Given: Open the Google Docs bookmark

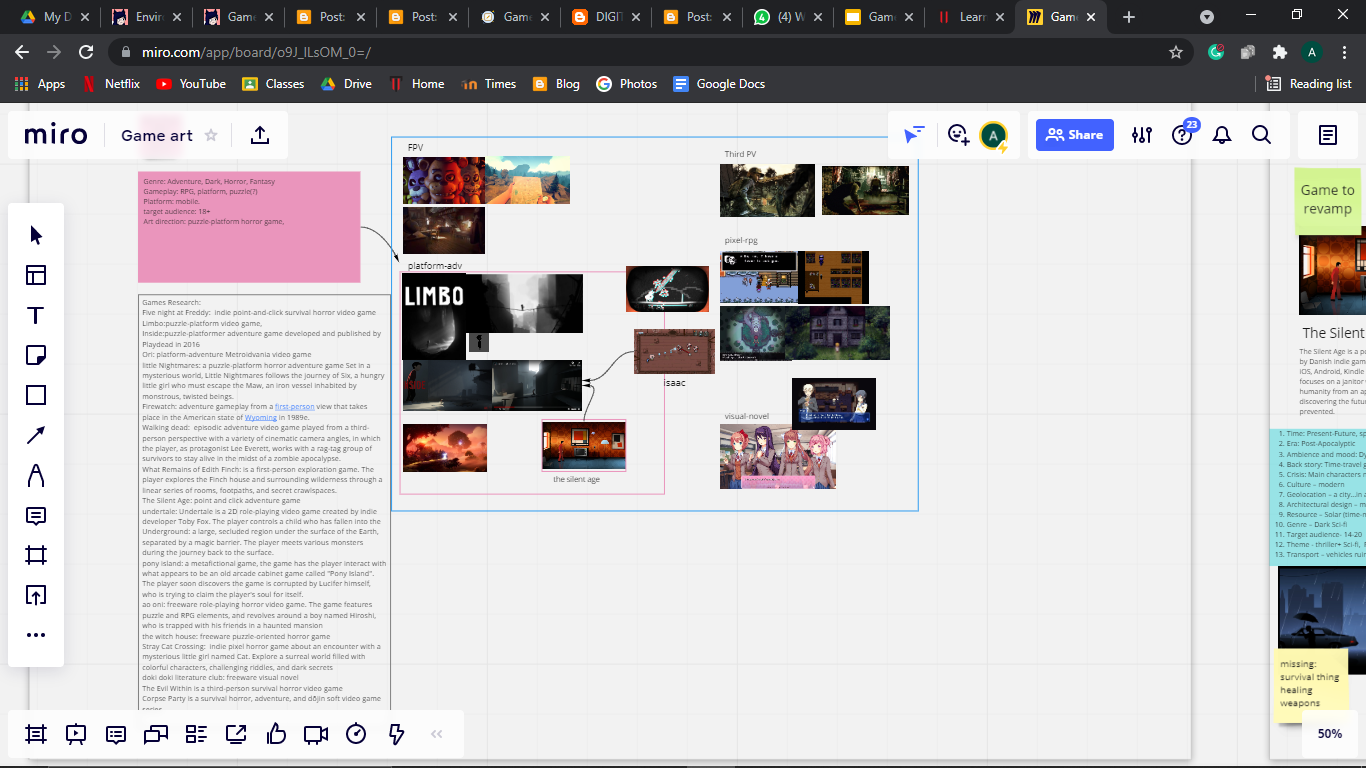Looking at the screenshot, I should click(x=719, y=84).
